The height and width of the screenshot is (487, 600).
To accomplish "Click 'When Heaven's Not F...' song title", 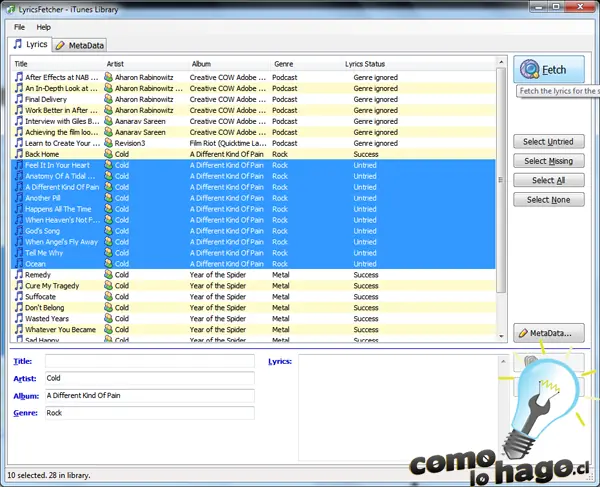I will pos(62,220).
